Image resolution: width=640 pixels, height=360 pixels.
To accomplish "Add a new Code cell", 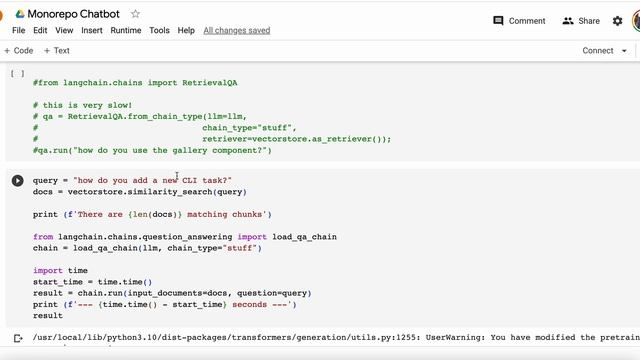I will click(19, 51).
